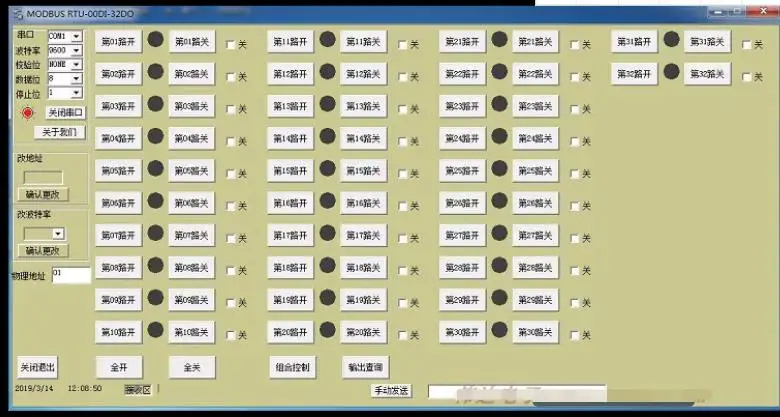Viewport: 780px width, 417px height.
Task: Open the 校验位 NONE dropdown
Action: tap(76, 65)
